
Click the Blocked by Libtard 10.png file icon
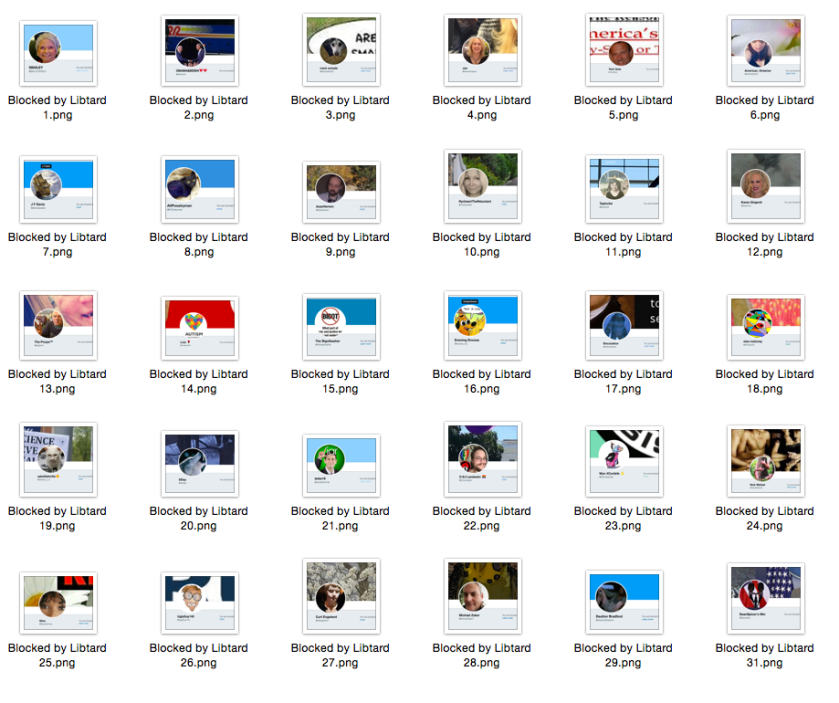point(482,187)
